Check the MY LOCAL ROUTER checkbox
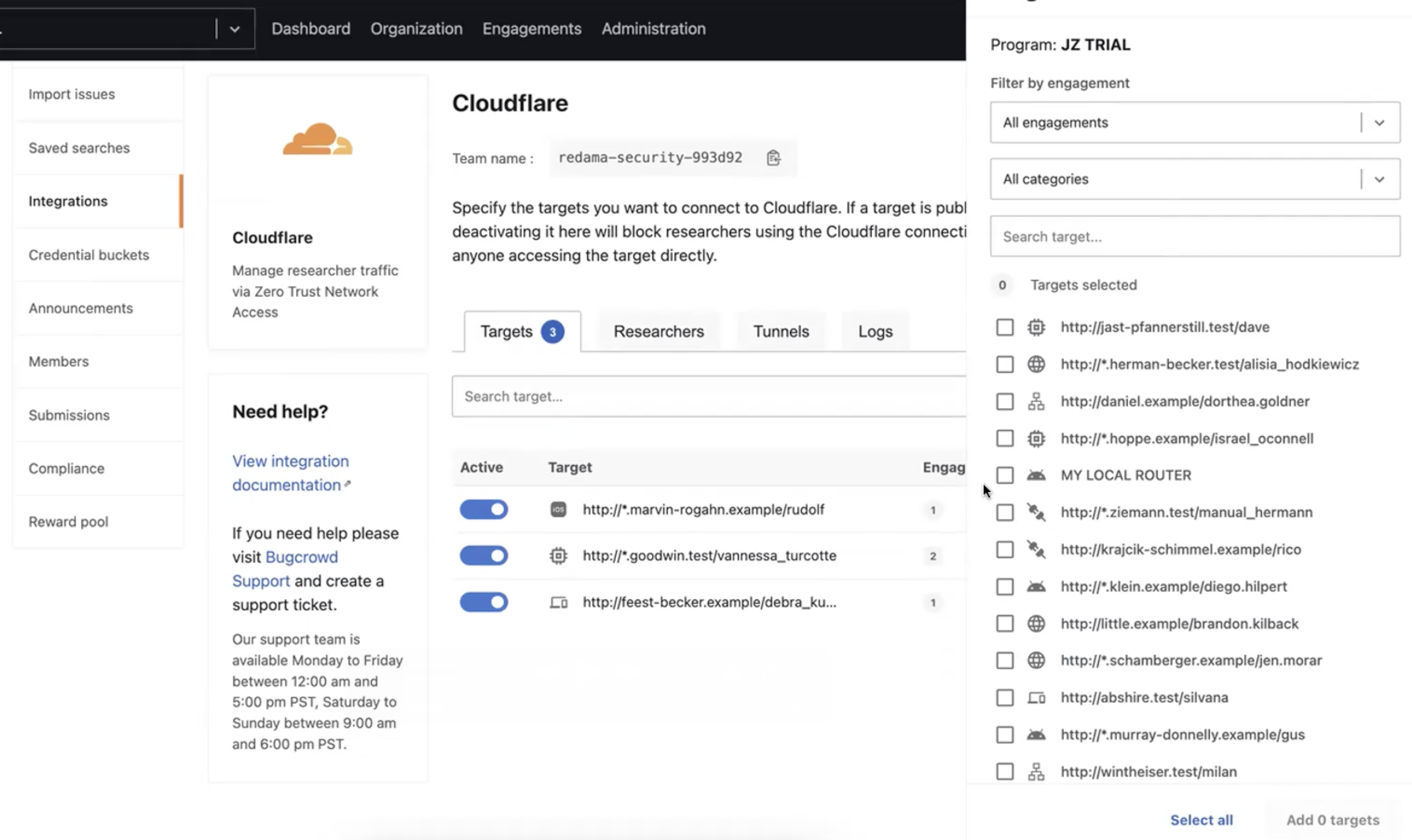Viewport: 1412px width, 840px height. point(1004,475)
